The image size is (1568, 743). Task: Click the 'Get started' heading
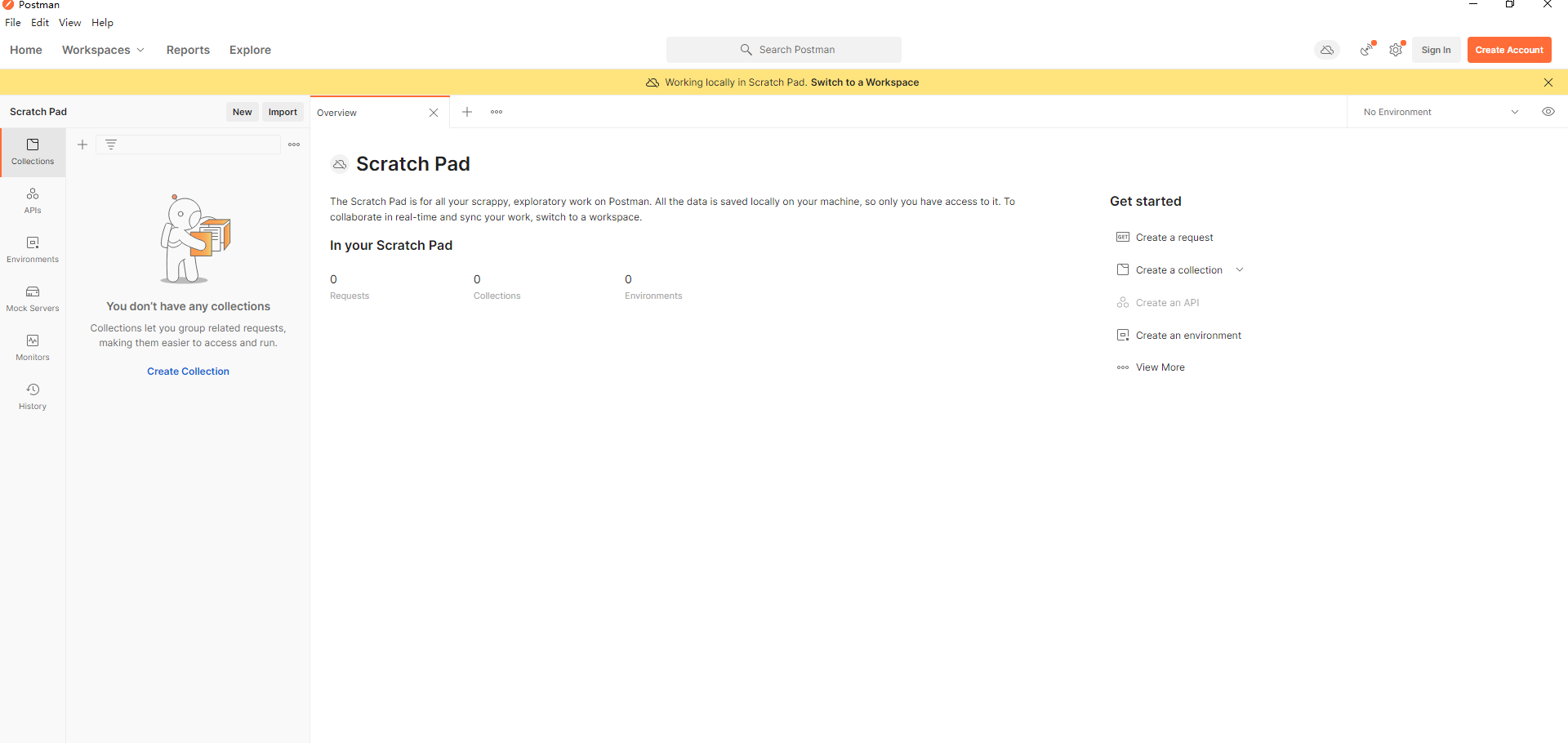[1145, 202]
